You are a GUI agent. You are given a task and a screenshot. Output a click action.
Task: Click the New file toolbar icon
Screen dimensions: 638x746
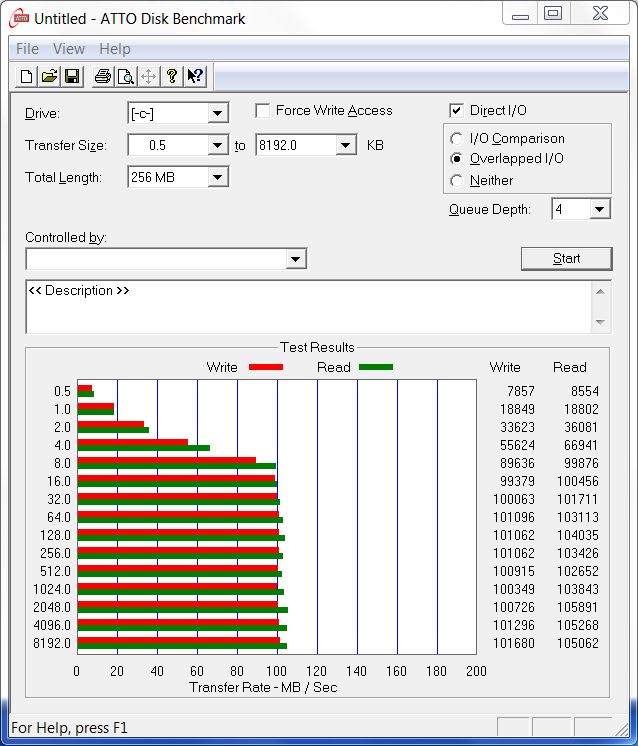point(27,76)
